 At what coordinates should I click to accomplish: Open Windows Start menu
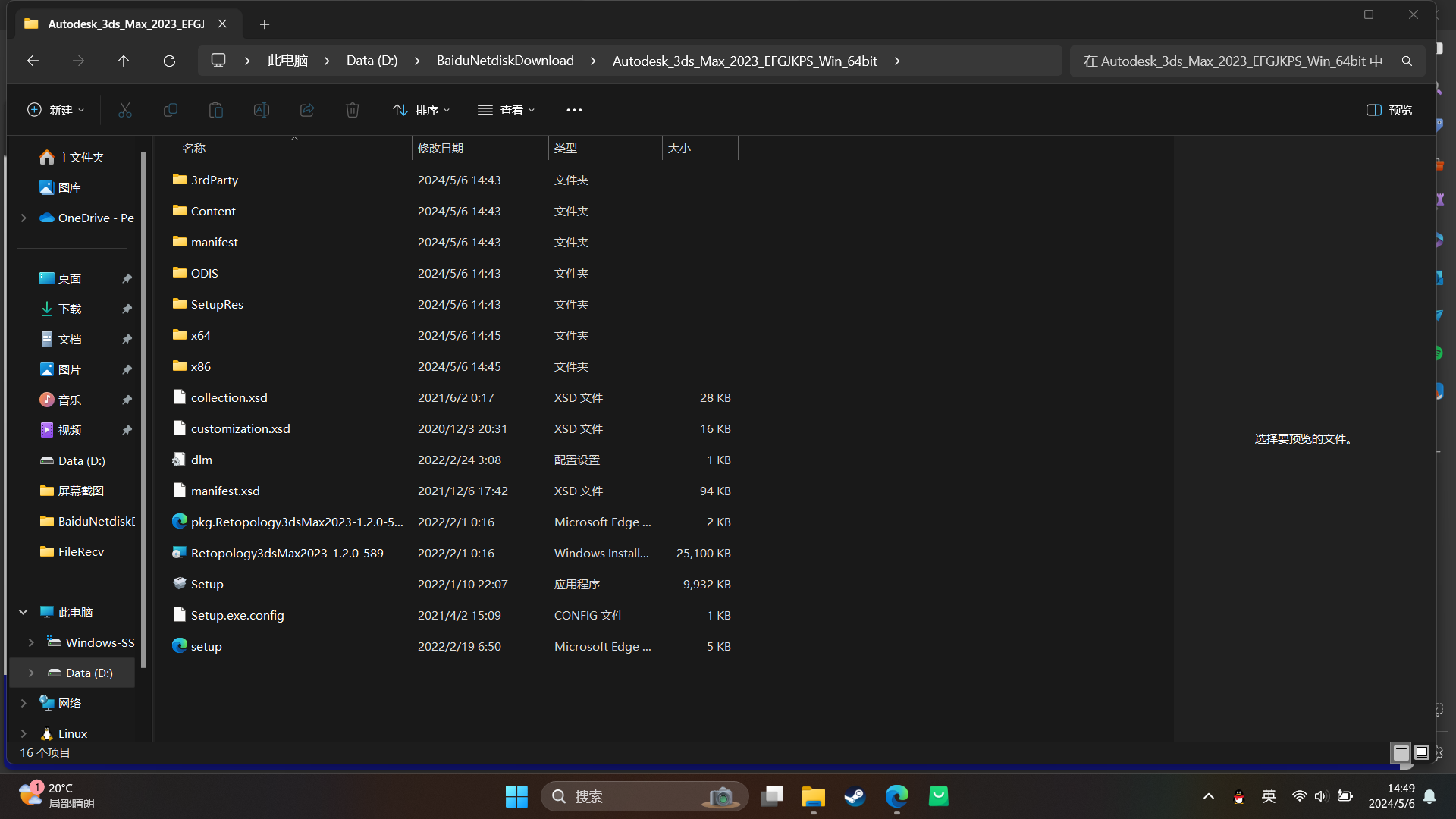[x=516, y=796]
